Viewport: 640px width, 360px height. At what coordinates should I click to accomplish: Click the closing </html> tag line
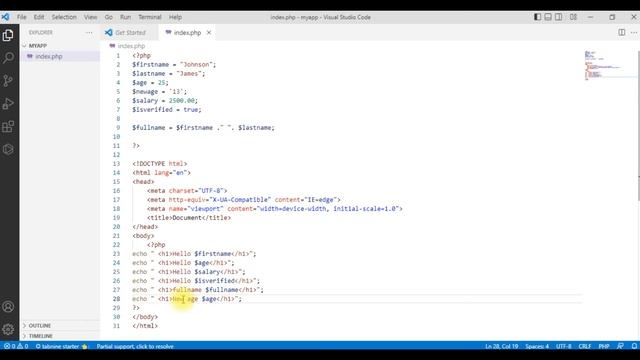[145, 326]
